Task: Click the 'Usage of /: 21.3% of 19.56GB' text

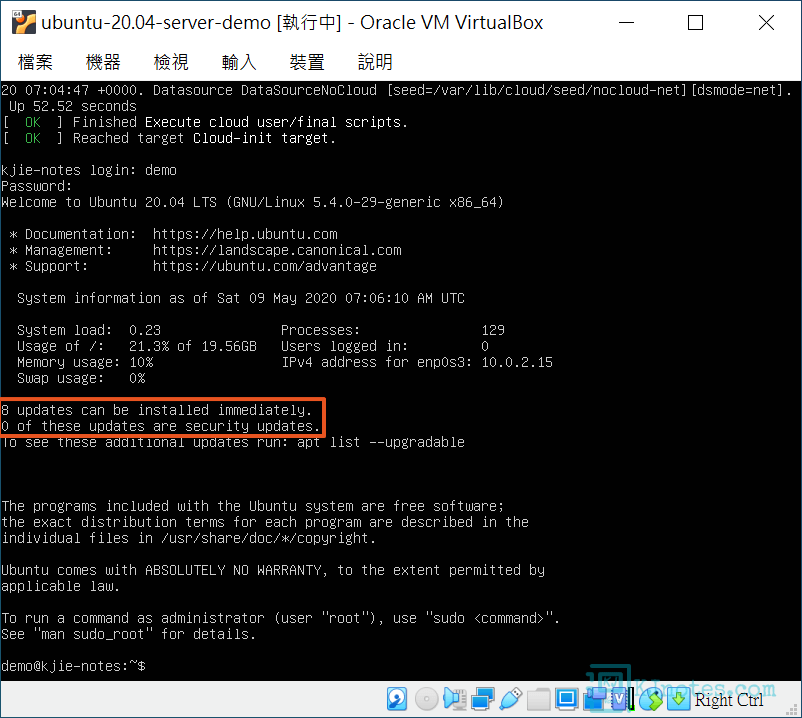Action: 137,346
